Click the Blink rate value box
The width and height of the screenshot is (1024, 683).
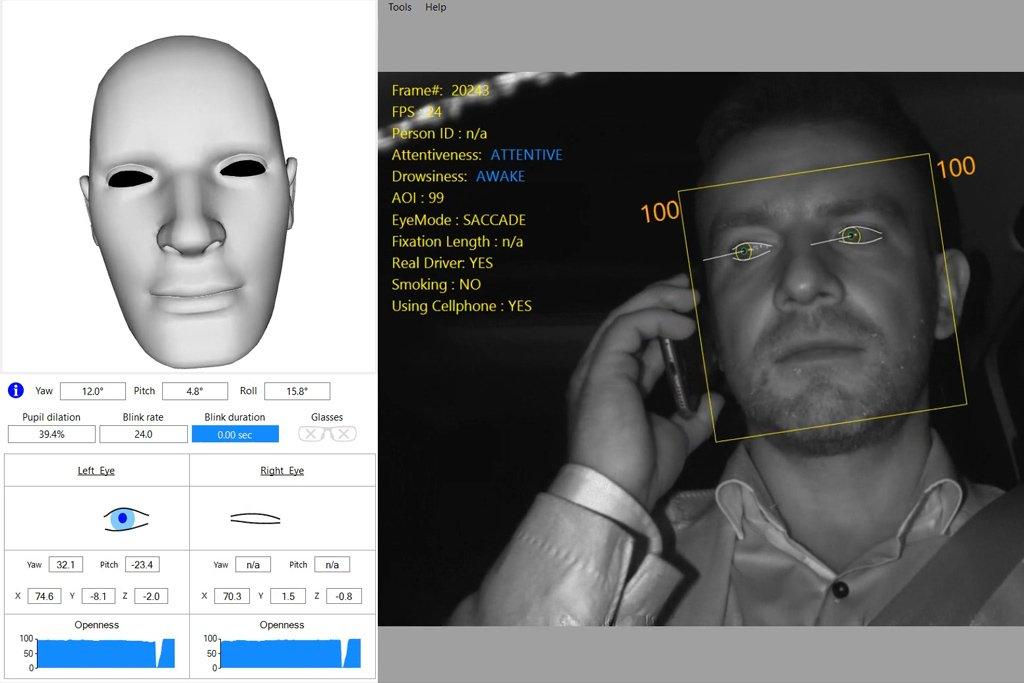[x=143, y=434]
